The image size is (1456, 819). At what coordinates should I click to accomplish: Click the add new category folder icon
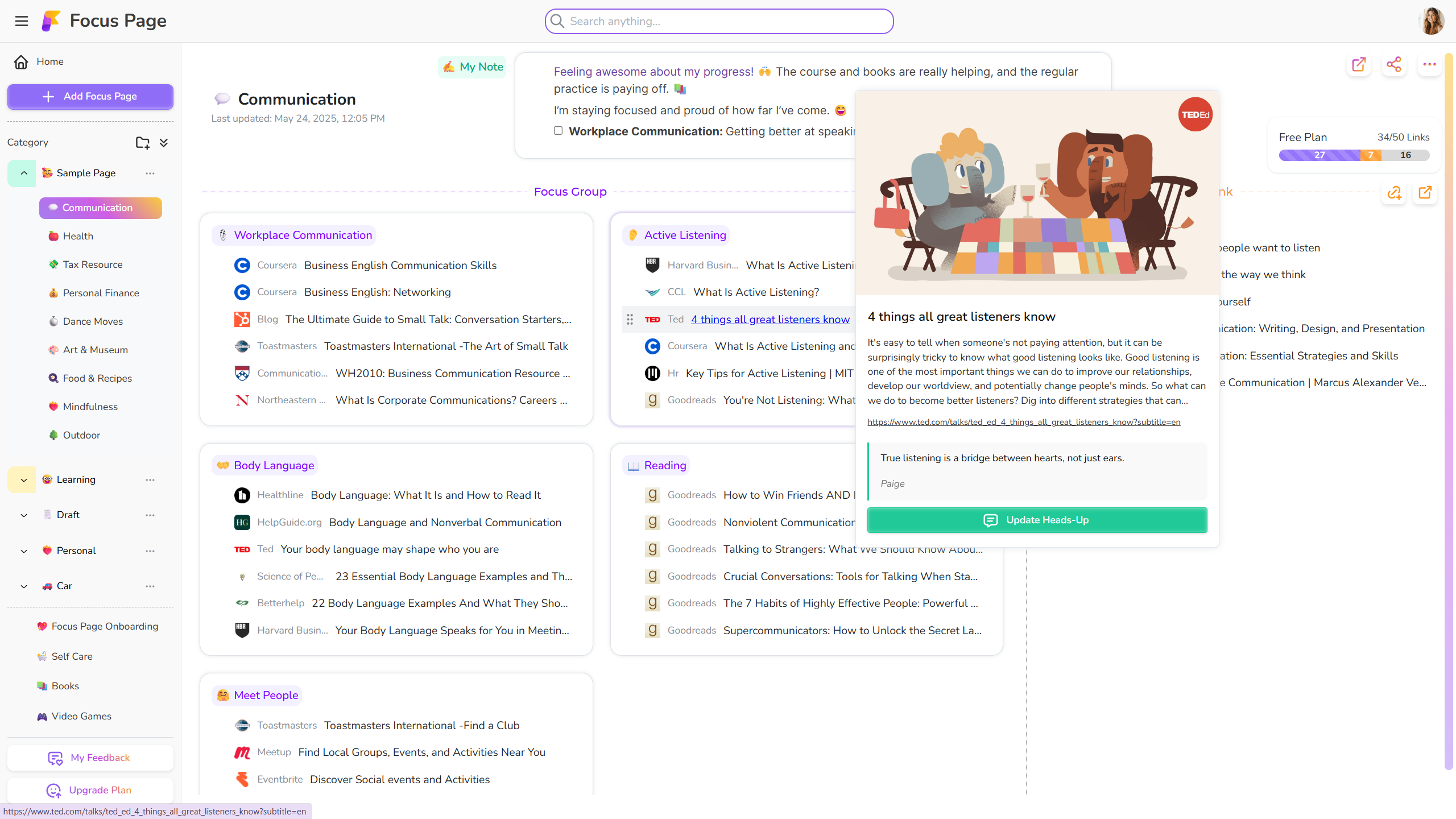point(143,143)
